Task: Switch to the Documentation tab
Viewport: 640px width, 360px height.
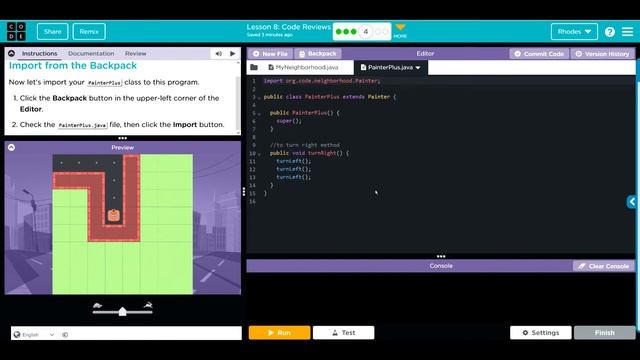Action: click(x=91, y=53)
